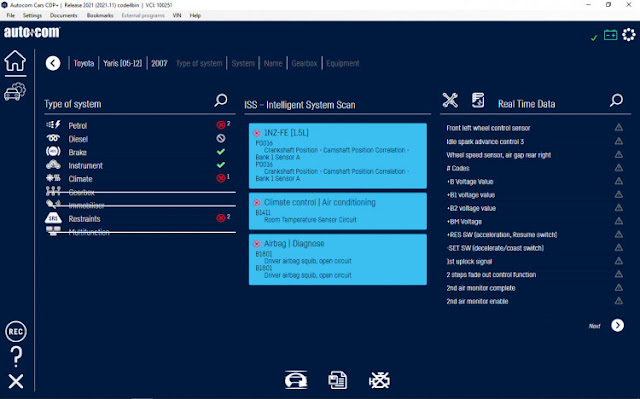Select 2 steps fade out control function
Viewport: 640px width, 399px height.
pos(491,275)
